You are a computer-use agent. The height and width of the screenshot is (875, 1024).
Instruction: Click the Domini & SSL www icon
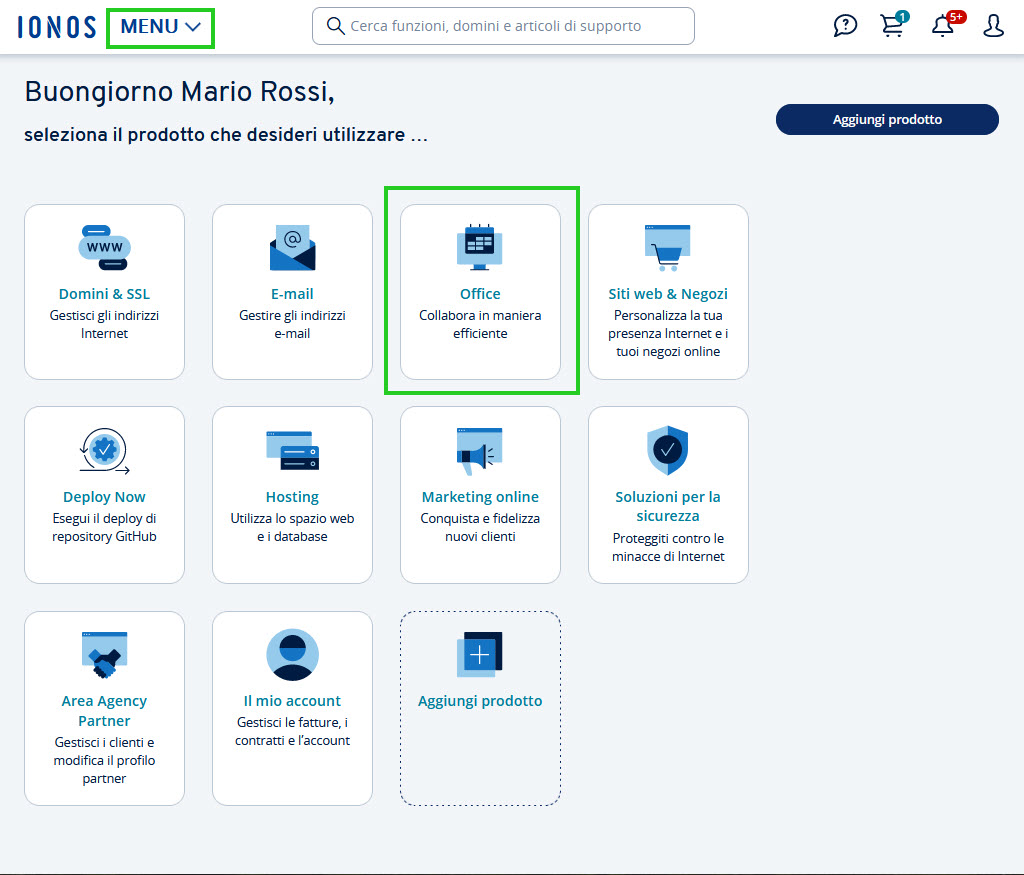(x=104, y=247)
